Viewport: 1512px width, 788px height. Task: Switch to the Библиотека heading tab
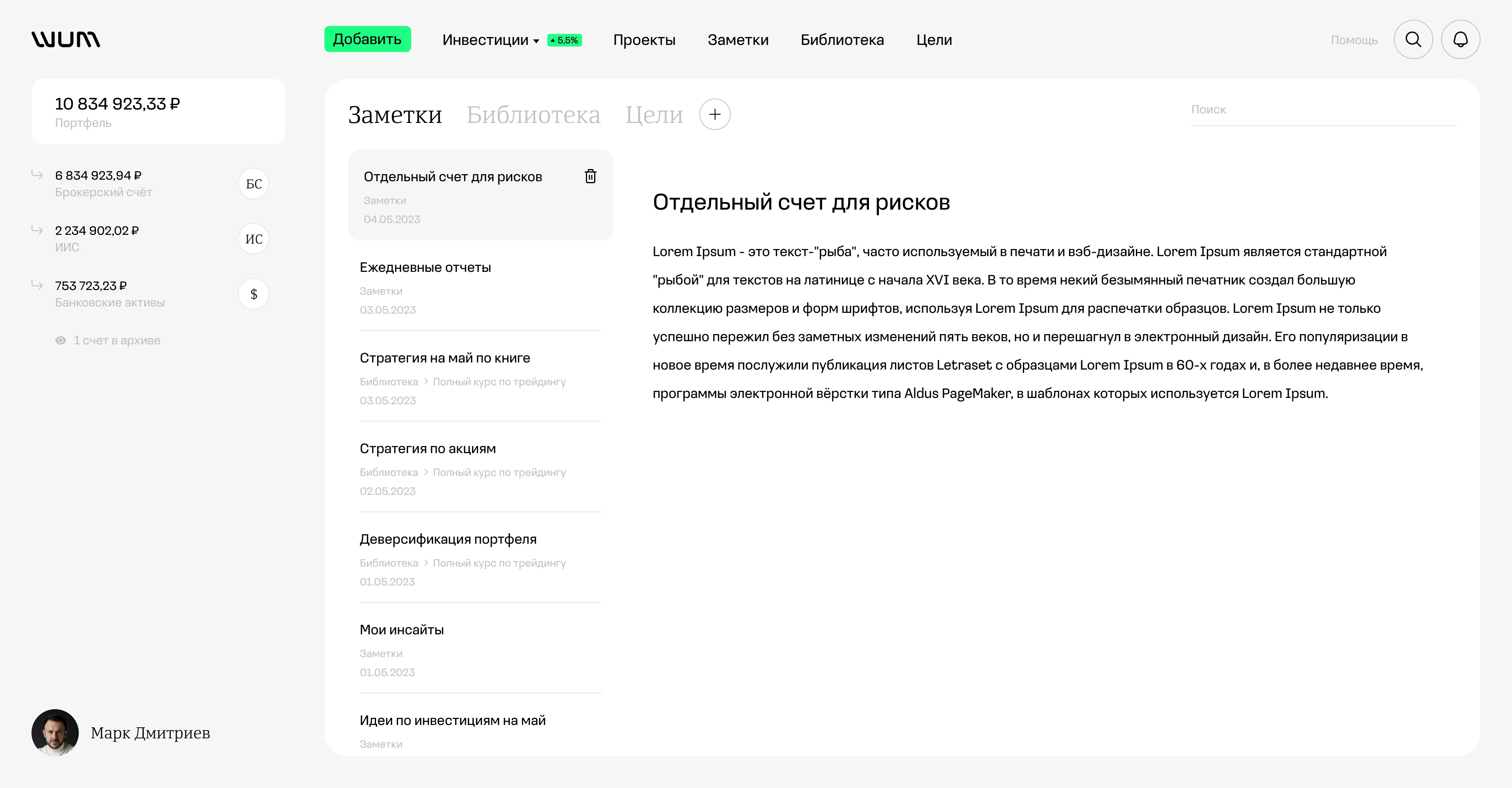coord(533,115)
